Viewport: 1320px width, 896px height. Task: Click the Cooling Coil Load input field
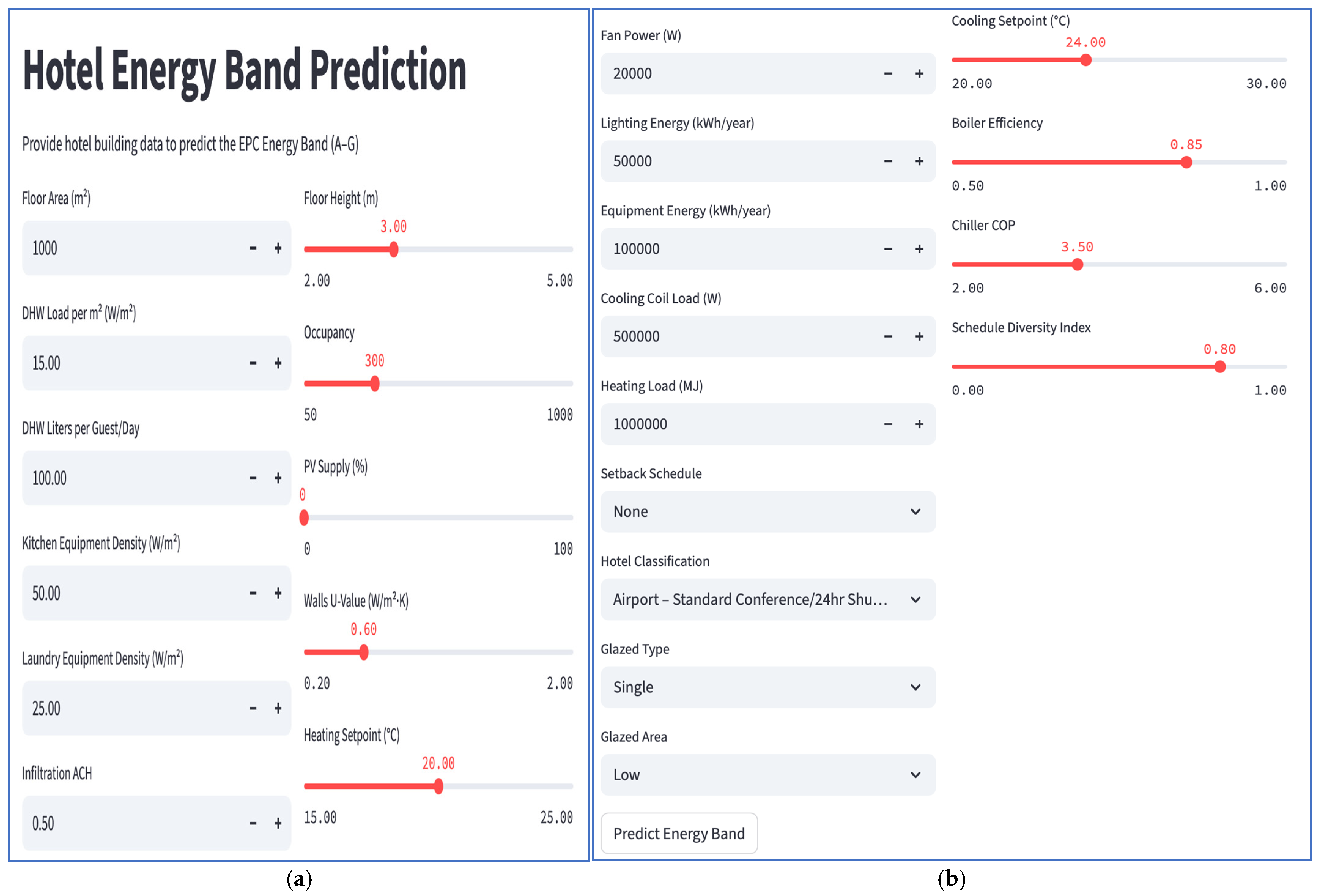pos(738,336)
